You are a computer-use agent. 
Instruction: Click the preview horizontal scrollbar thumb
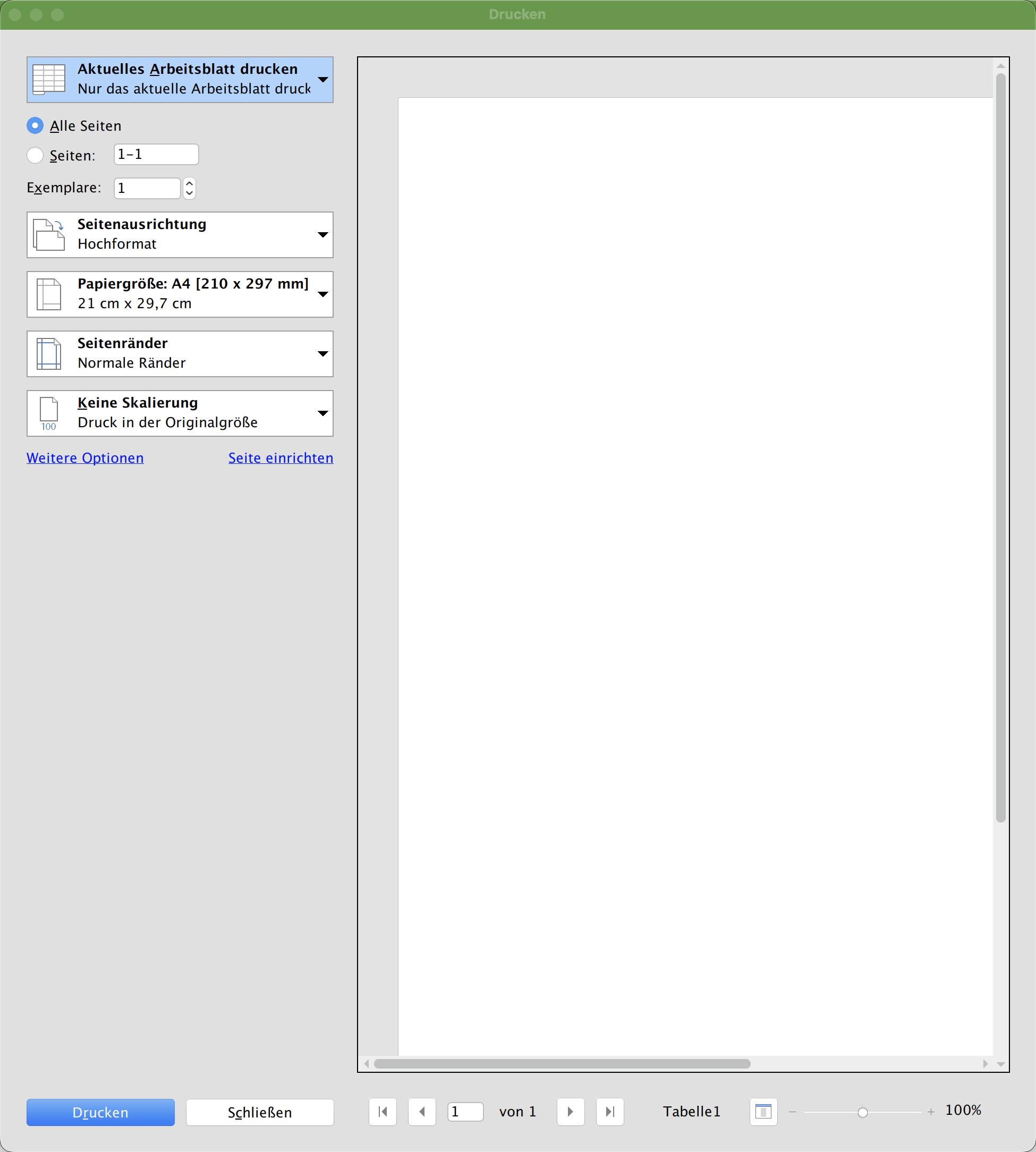tap(563, 1063)
